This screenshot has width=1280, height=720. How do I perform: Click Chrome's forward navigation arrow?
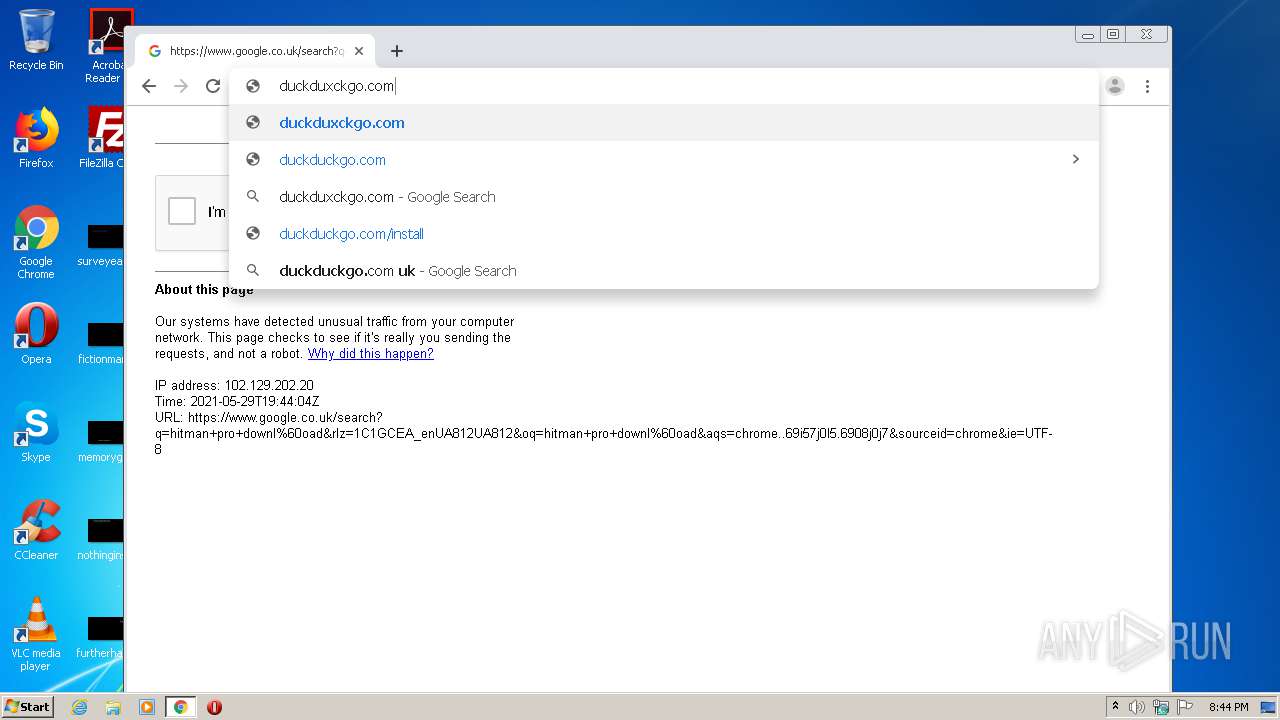pyautogui.click(x=181, y=86)
